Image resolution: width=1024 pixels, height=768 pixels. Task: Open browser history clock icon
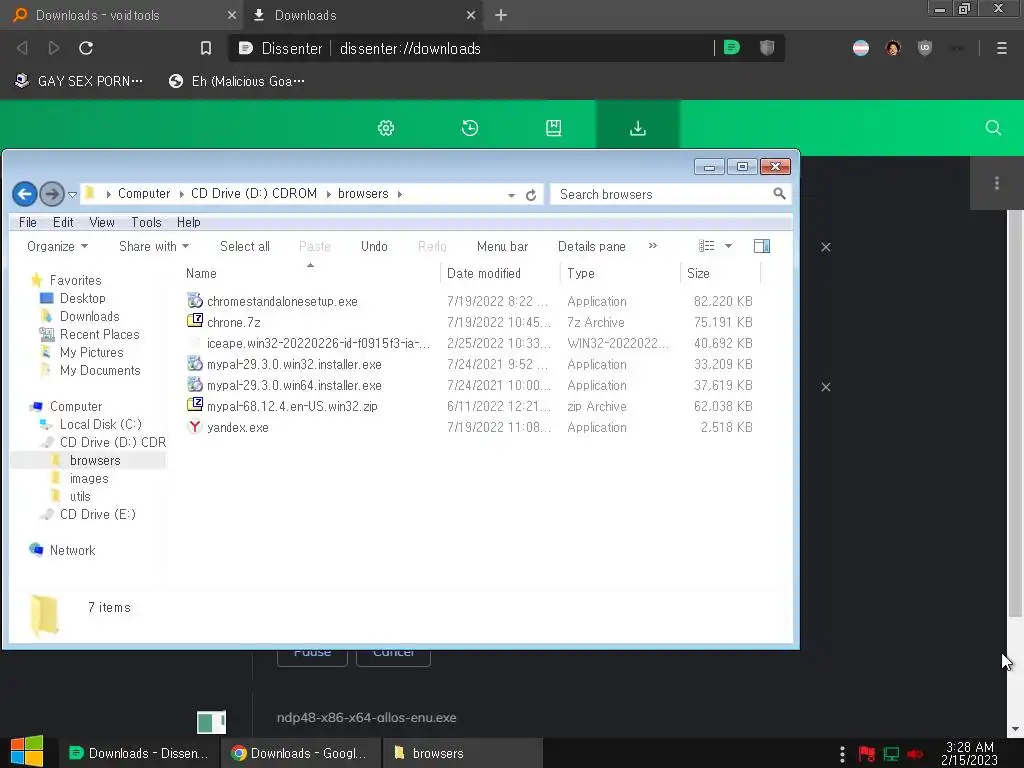pyautogui.click(x=470, y=128)
